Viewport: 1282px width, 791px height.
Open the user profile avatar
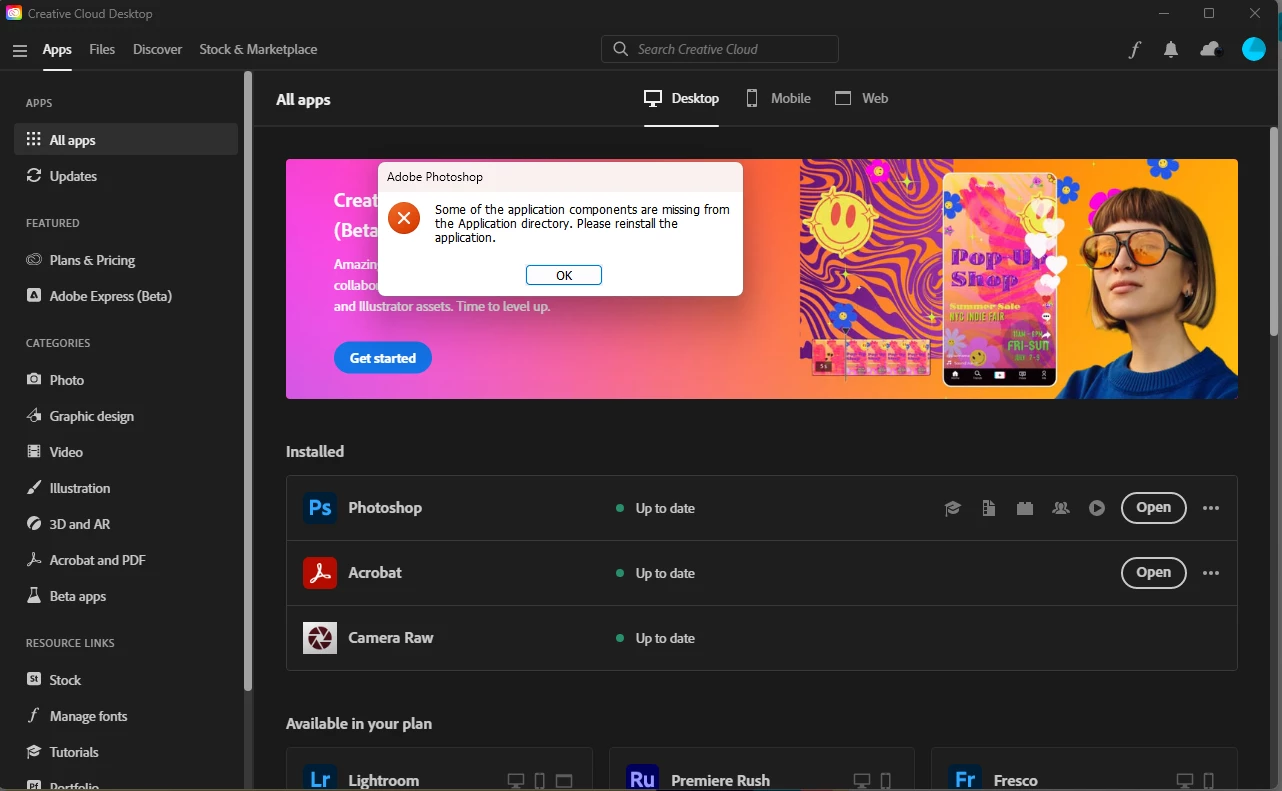point(1254,49)
